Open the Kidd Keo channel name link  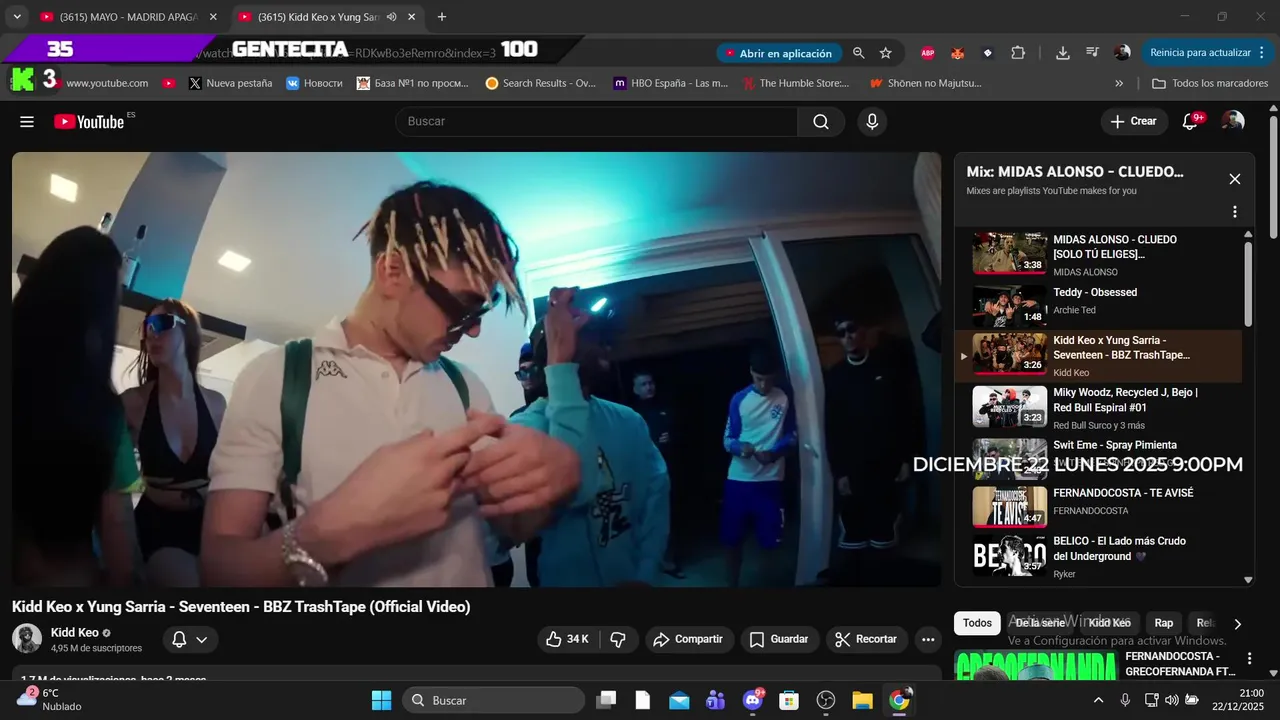tap(75, 632)
